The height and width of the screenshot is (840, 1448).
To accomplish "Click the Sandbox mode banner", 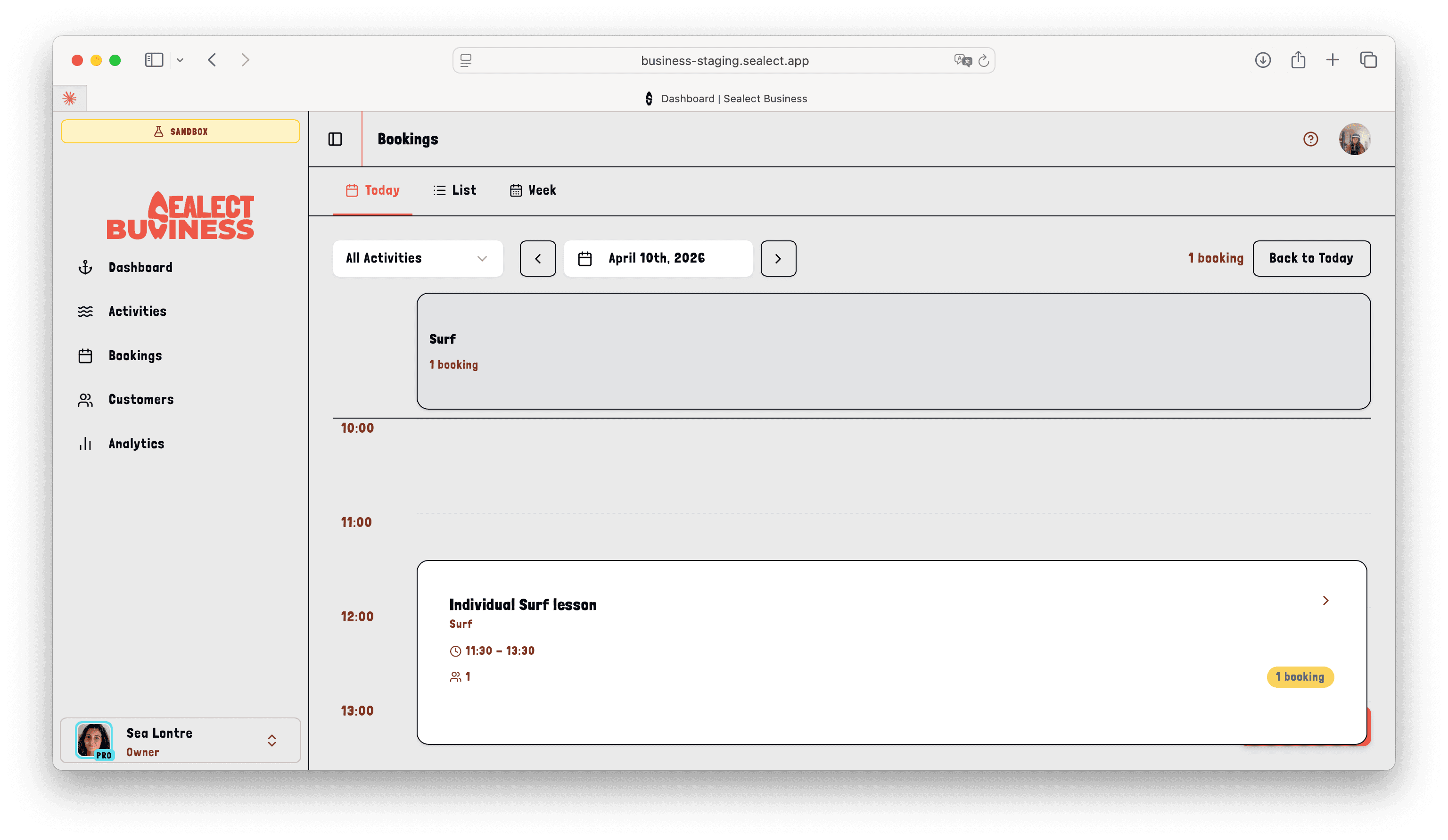I will point(181,131).
